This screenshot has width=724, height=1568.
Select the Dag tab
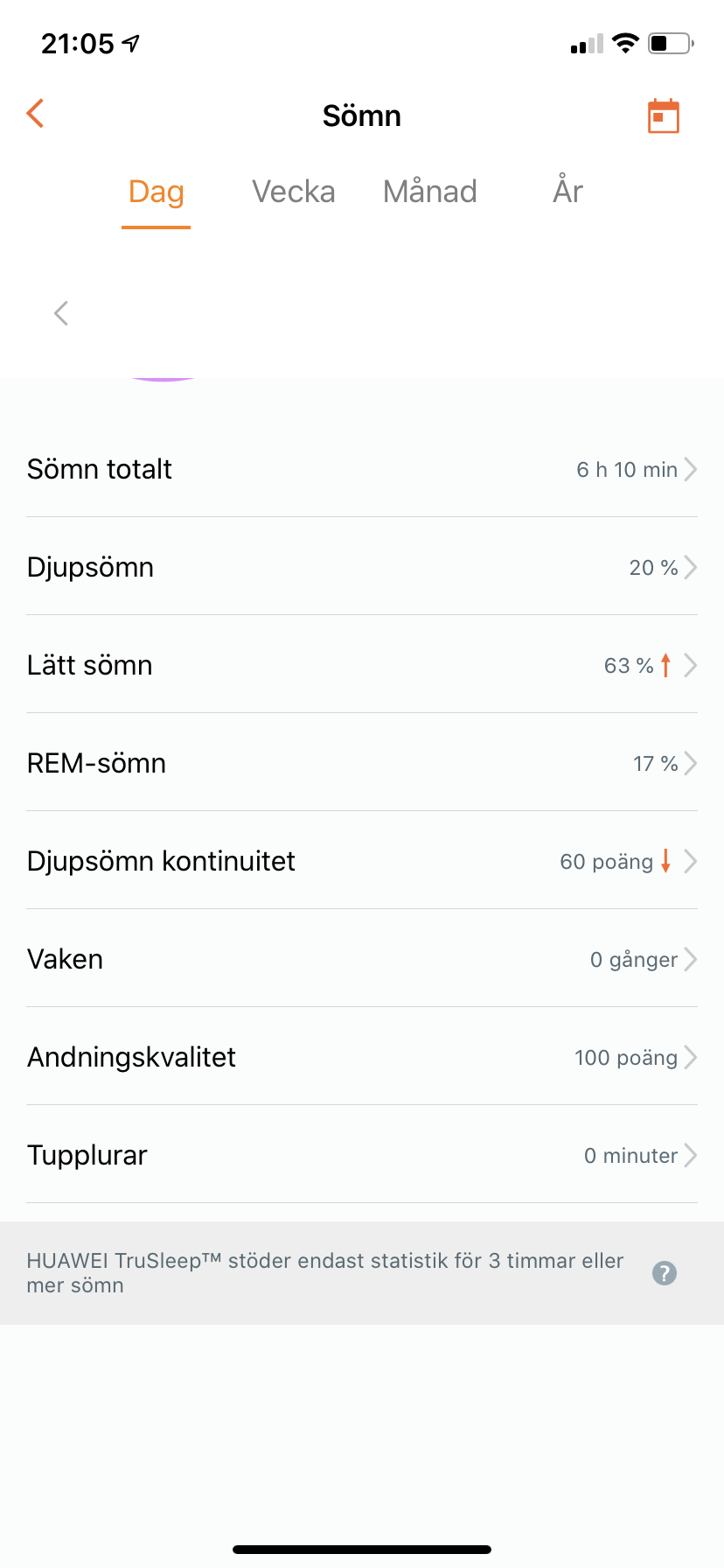coord(157,192)
